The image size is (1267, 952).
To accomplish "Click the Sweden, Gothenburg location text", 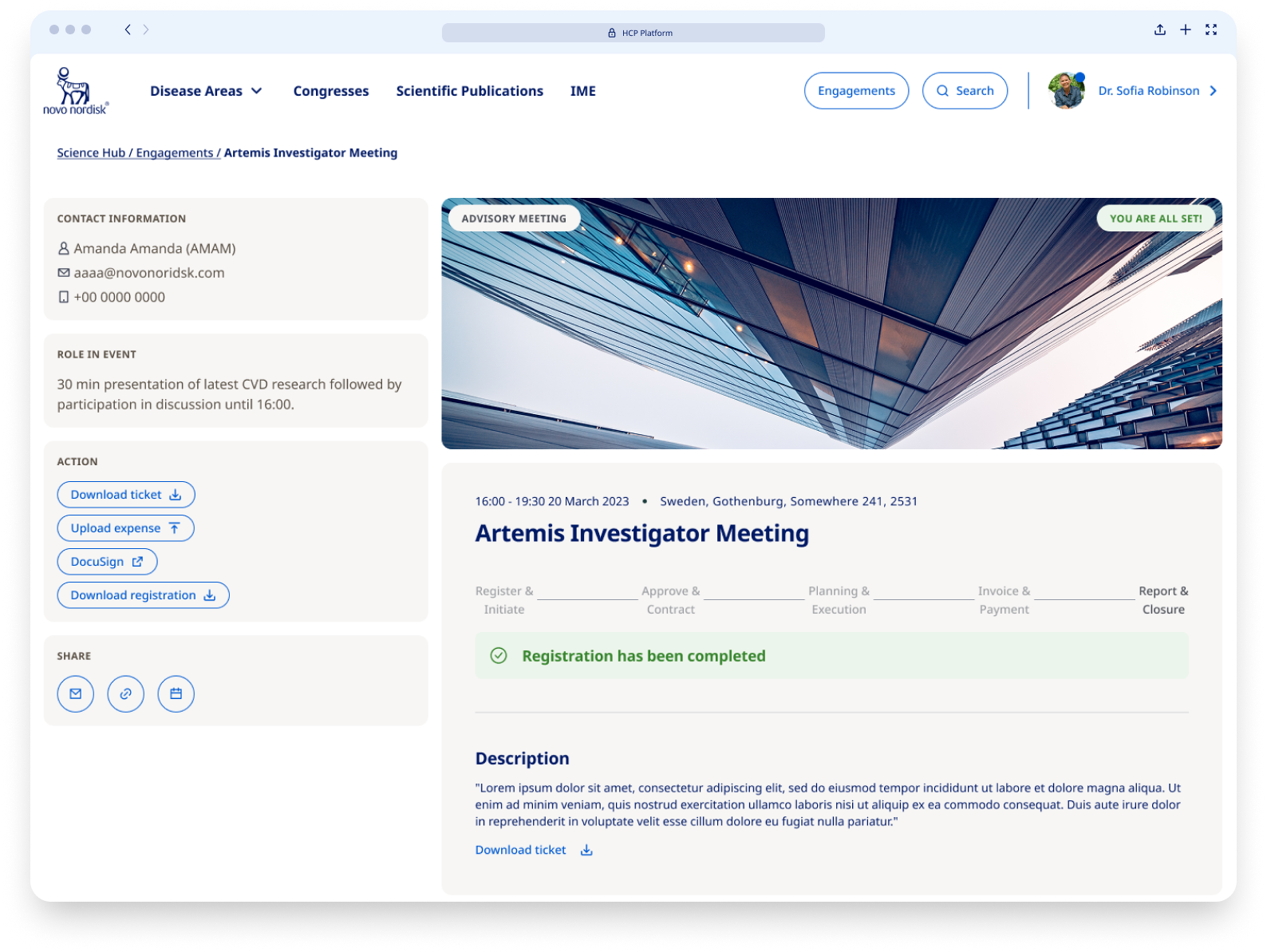I will click(789, 501).
